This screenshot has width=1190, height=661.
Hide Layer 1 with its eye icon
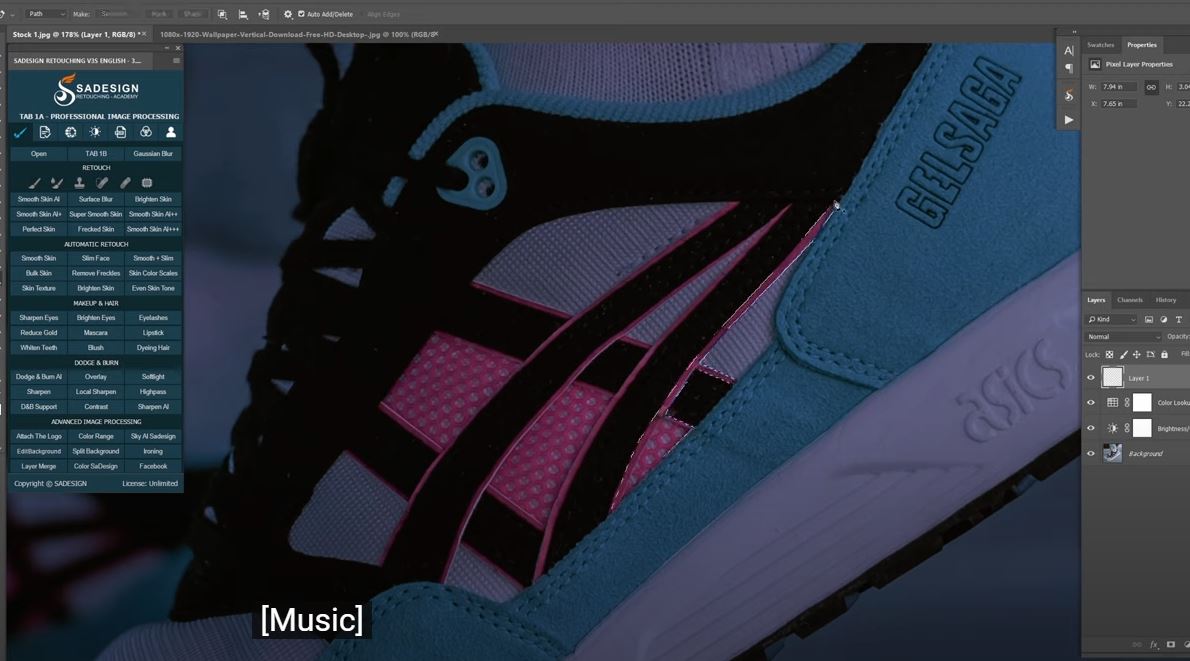click(x=1091, y=378)
